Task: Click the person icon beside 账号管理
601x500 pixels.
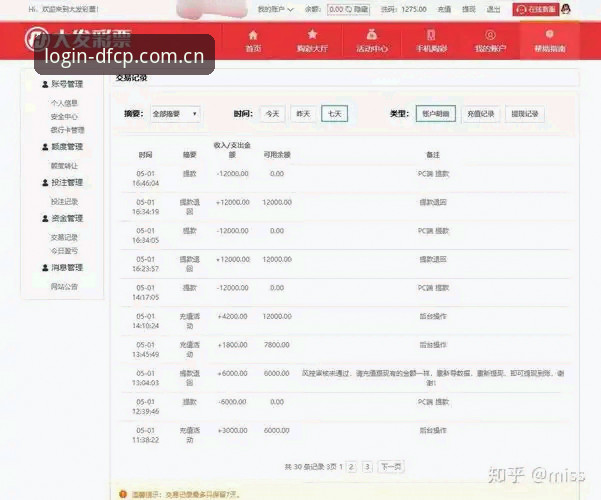Action: coord(45,84)
